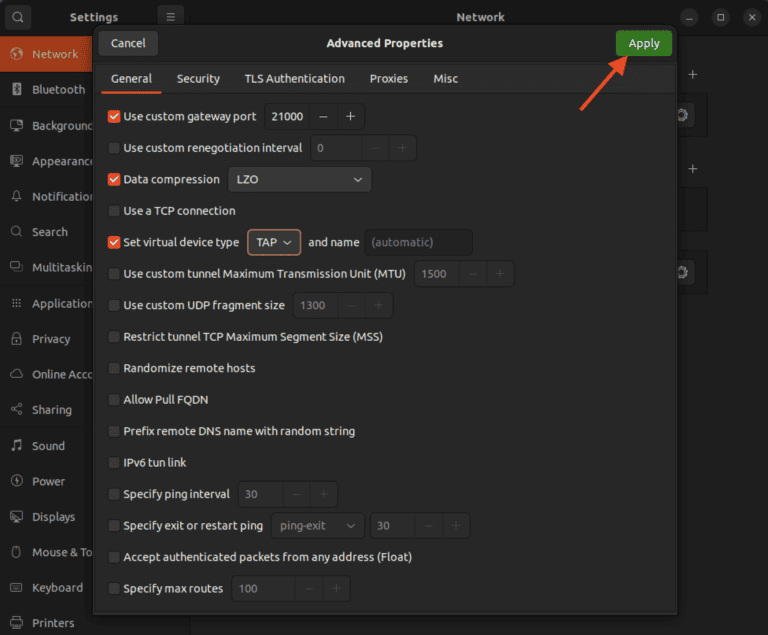The height and width of the screenshot is (635, 768).
Task: Check the Randomize remote hosts option
Action: pos(114,368)
